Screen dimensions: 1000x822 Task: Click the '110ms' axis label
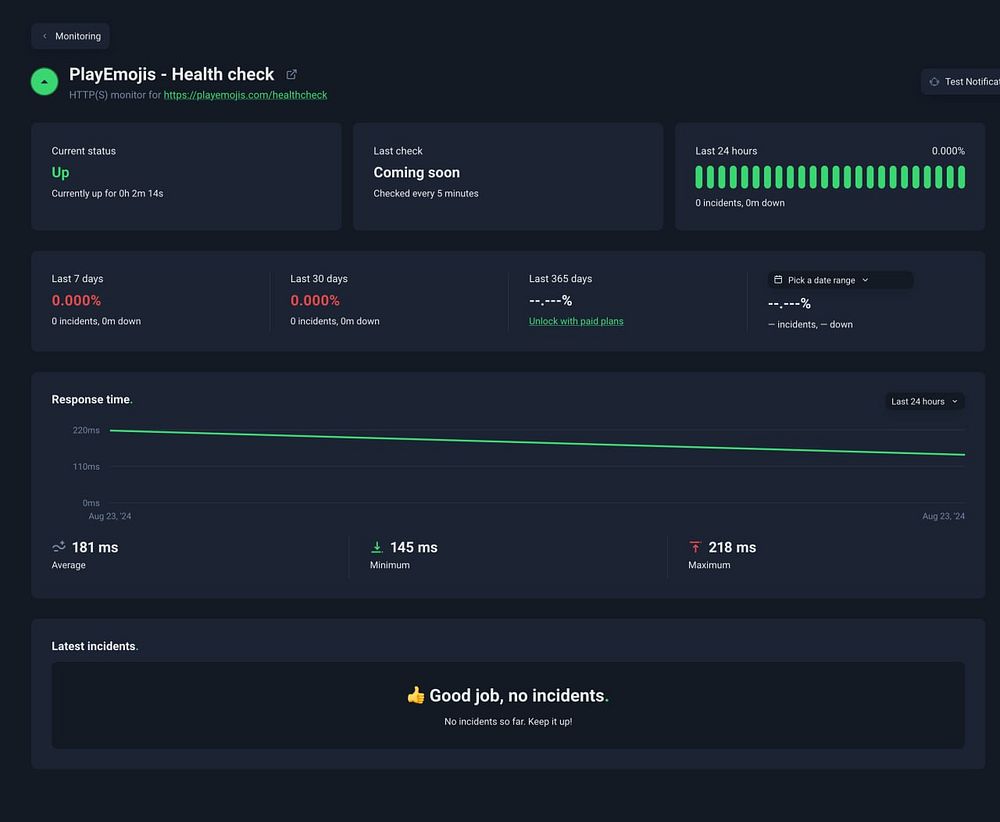86,467
